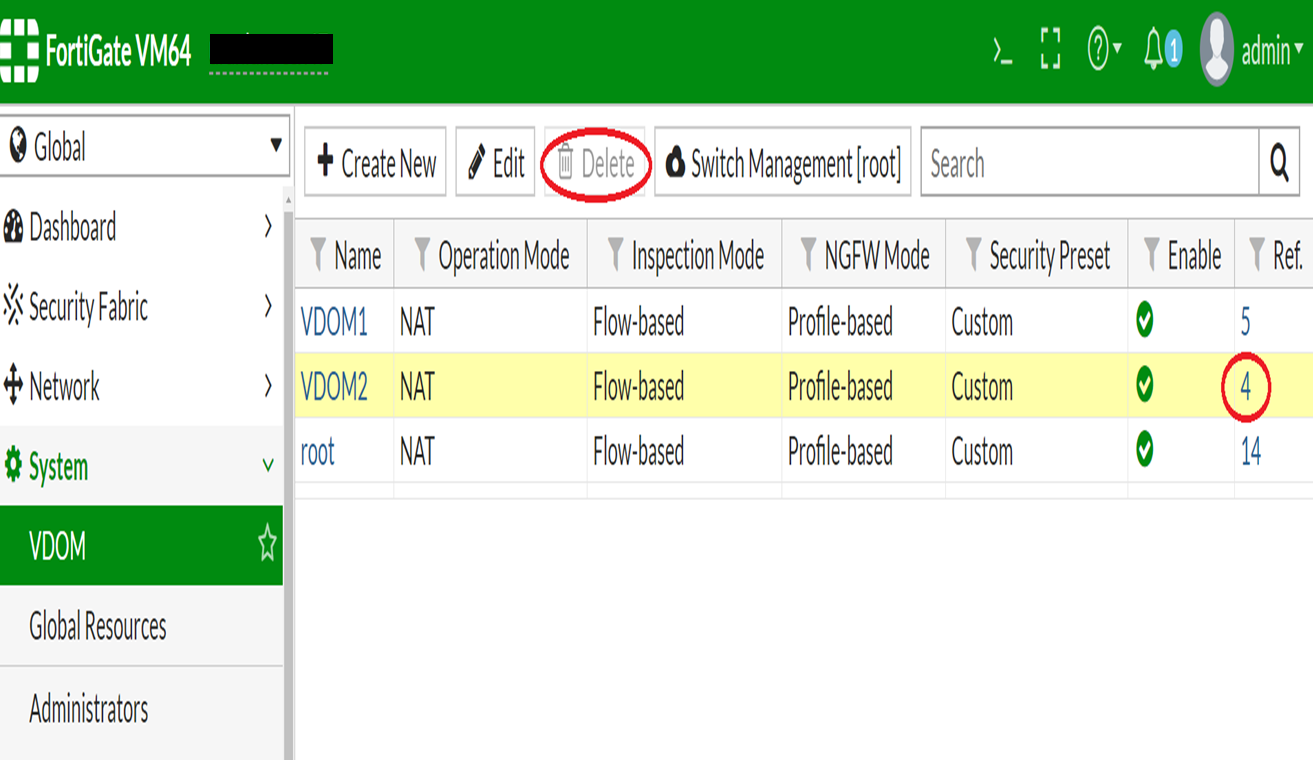Viewport: 1313px width, 760px height.
Task: Click into the Search input field
Action: click(x=1088, y=163)
